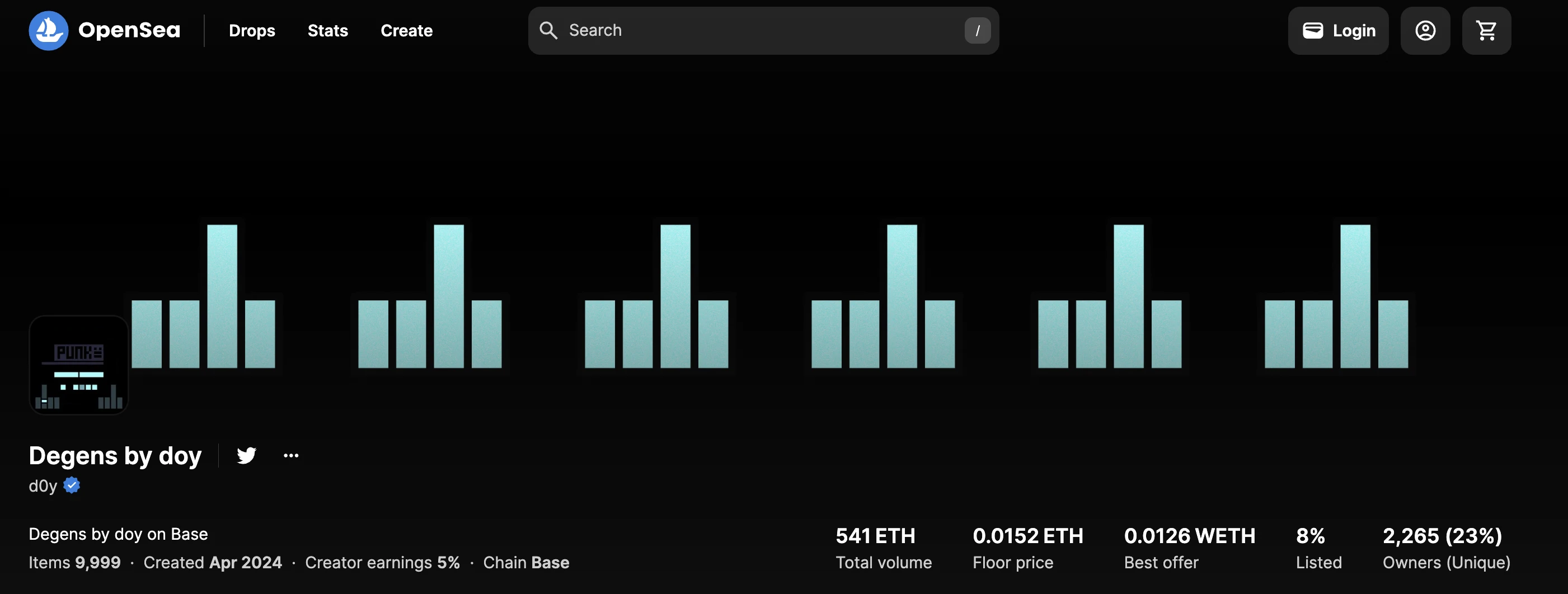Viewport: 1568px width, 594px height.
Task: Click the Degens by doy collection avatar
Action: pyautogui.click(x=78, y=365)
